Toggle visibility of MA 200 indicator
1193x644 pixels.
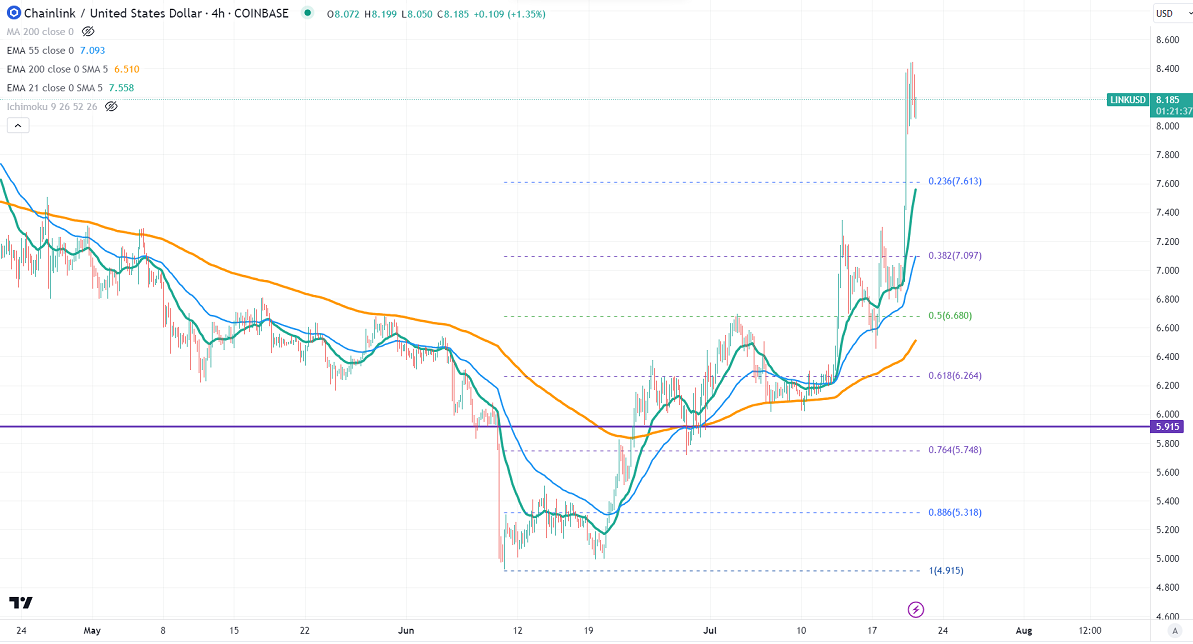88,31
